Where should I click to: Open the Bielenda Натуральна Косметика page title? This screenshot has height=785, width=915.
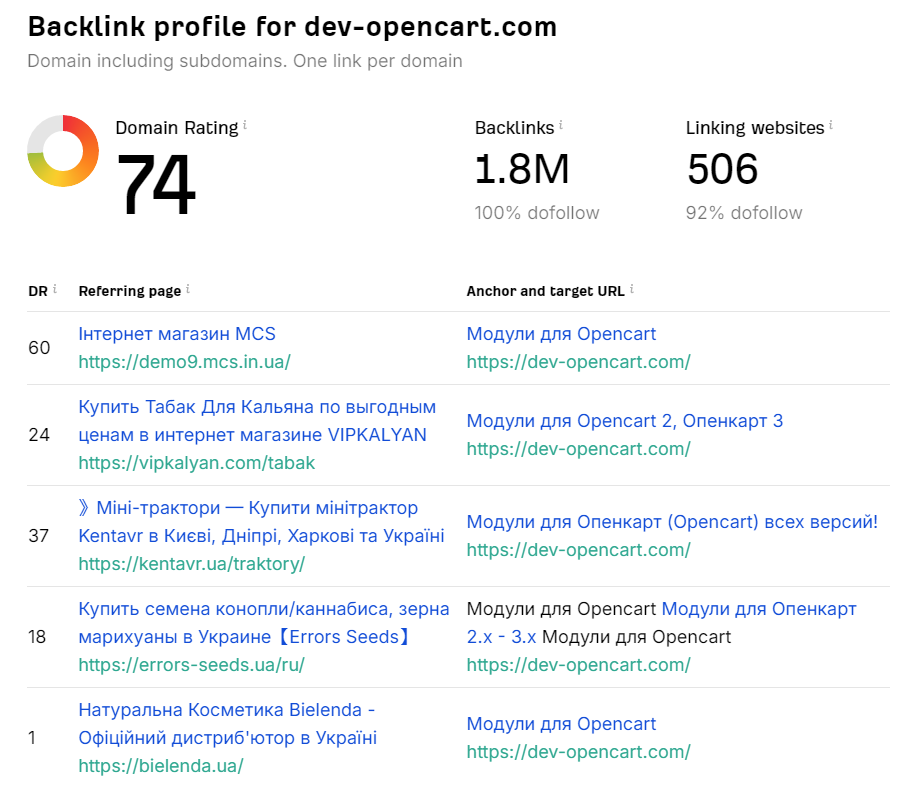(228, 724)
